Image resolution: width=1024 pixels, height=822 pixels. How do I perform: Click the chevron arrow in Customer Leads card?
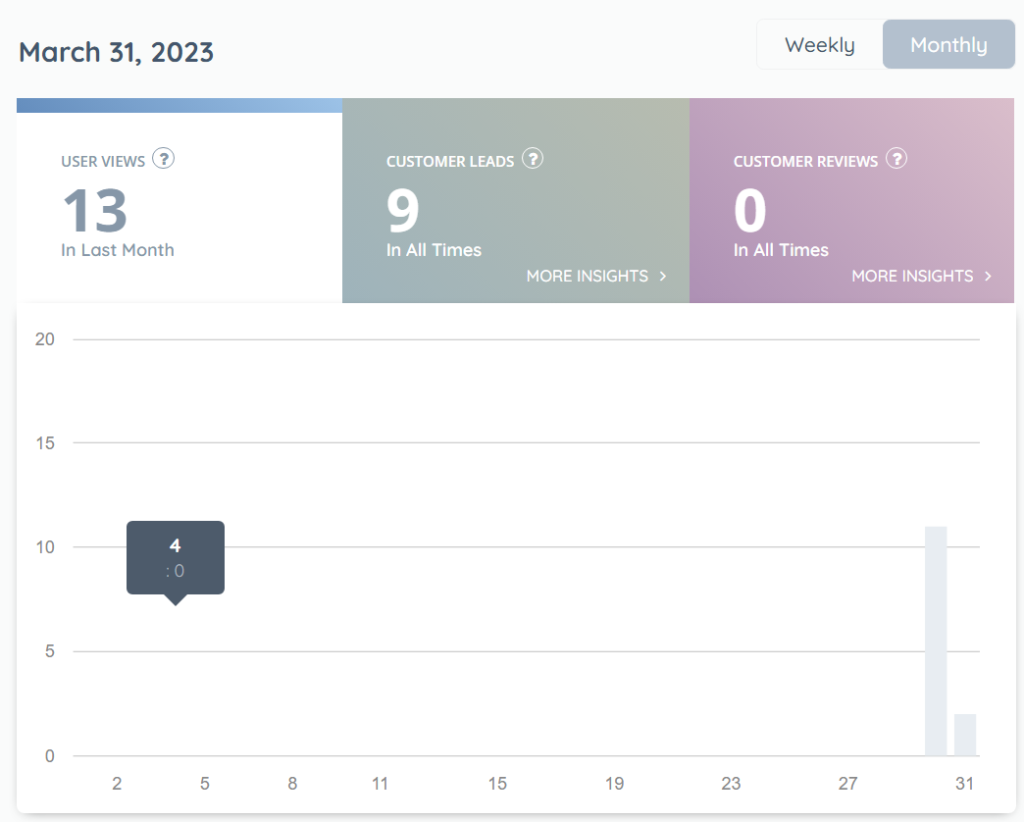point(663,276)
